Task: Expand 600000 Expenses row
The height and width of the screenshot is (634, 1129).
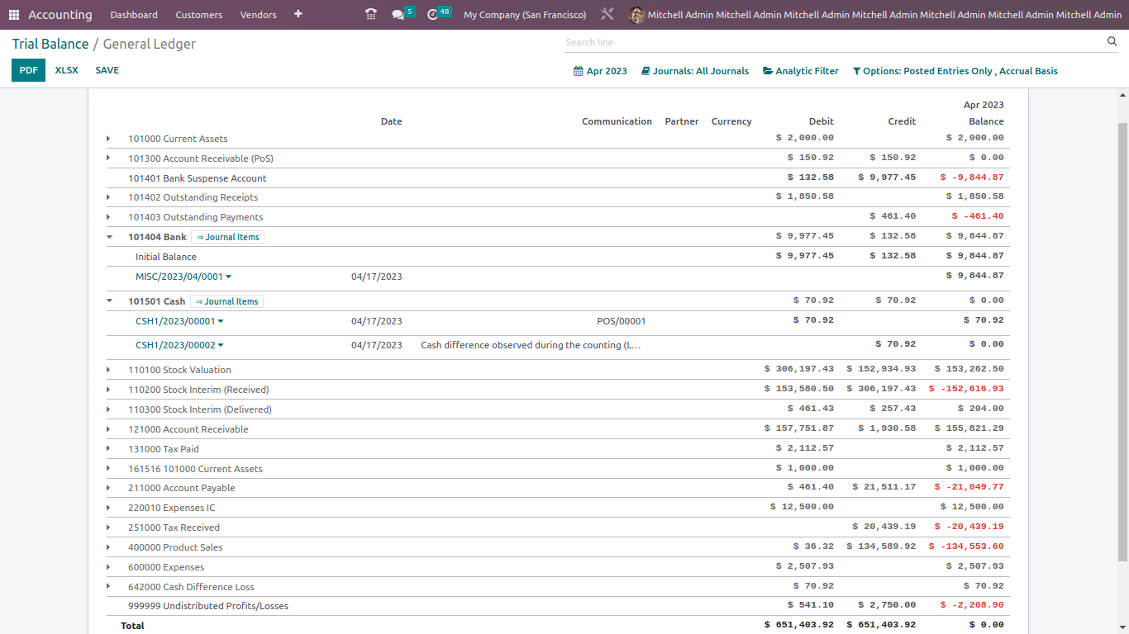Action: coord(109,566)
